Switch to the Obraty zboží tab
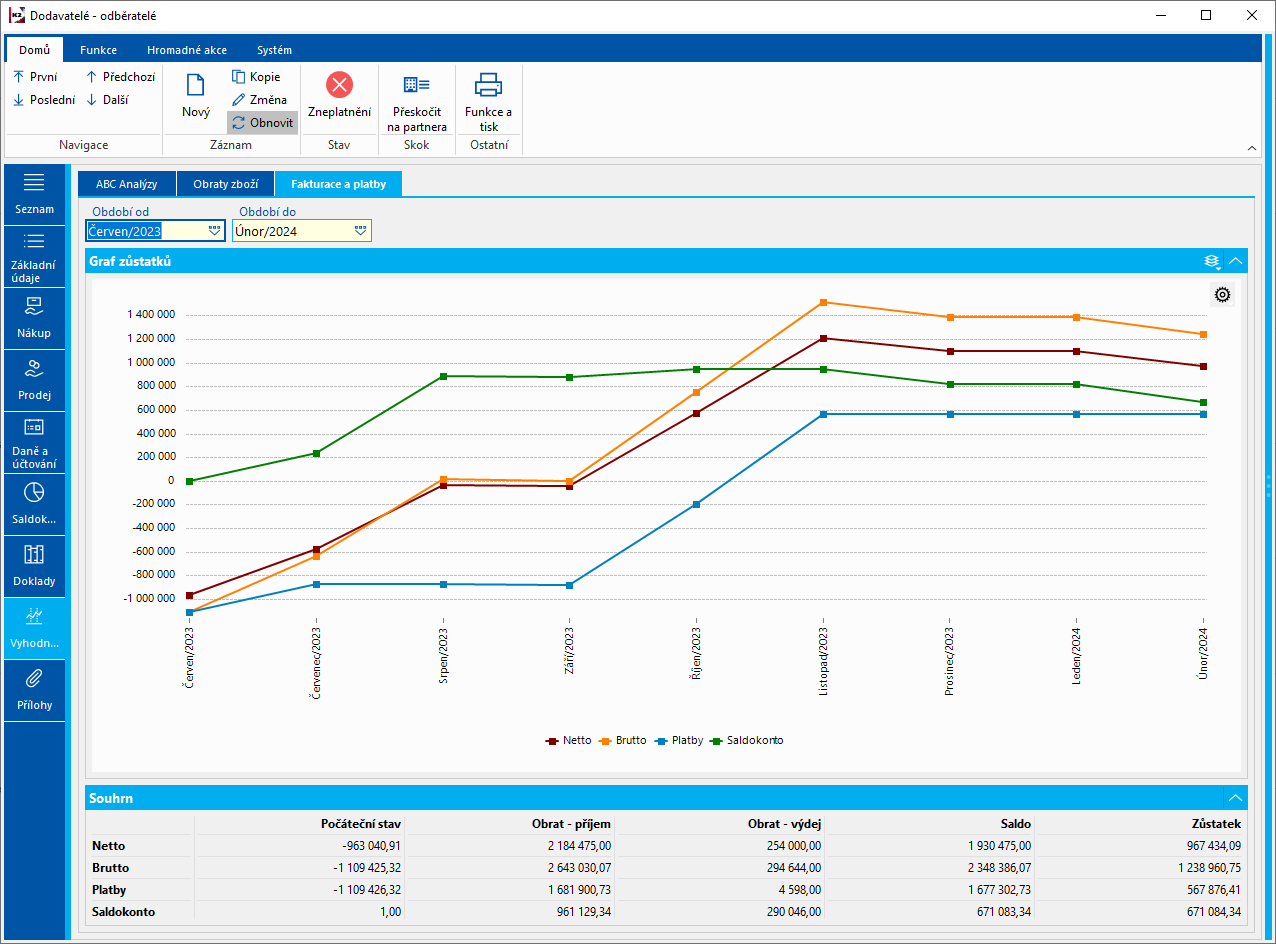Screen dimensions: 1276x944 (225, 184)
